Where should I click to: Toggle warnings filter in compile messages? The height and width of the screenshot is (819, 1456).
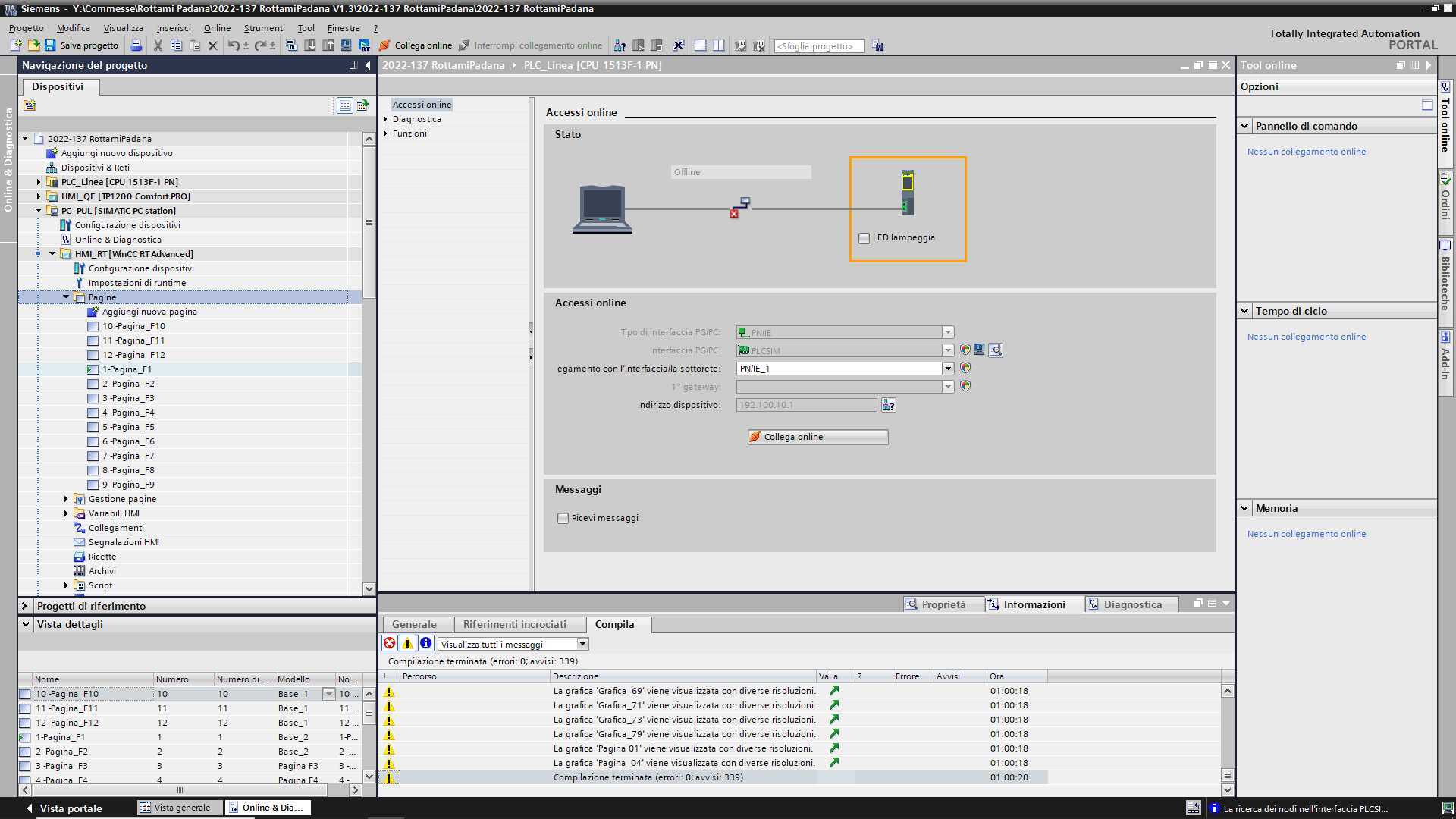click(407, 643)
